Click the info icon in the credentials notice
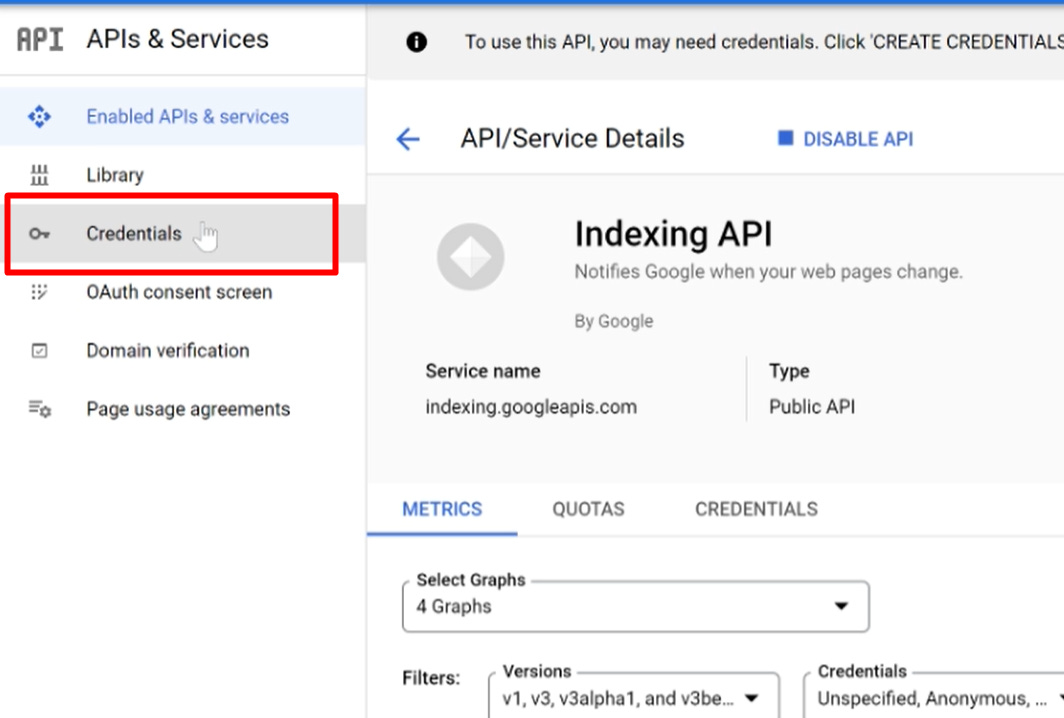This screenshot has width=1064, height=718. [417, 42]
